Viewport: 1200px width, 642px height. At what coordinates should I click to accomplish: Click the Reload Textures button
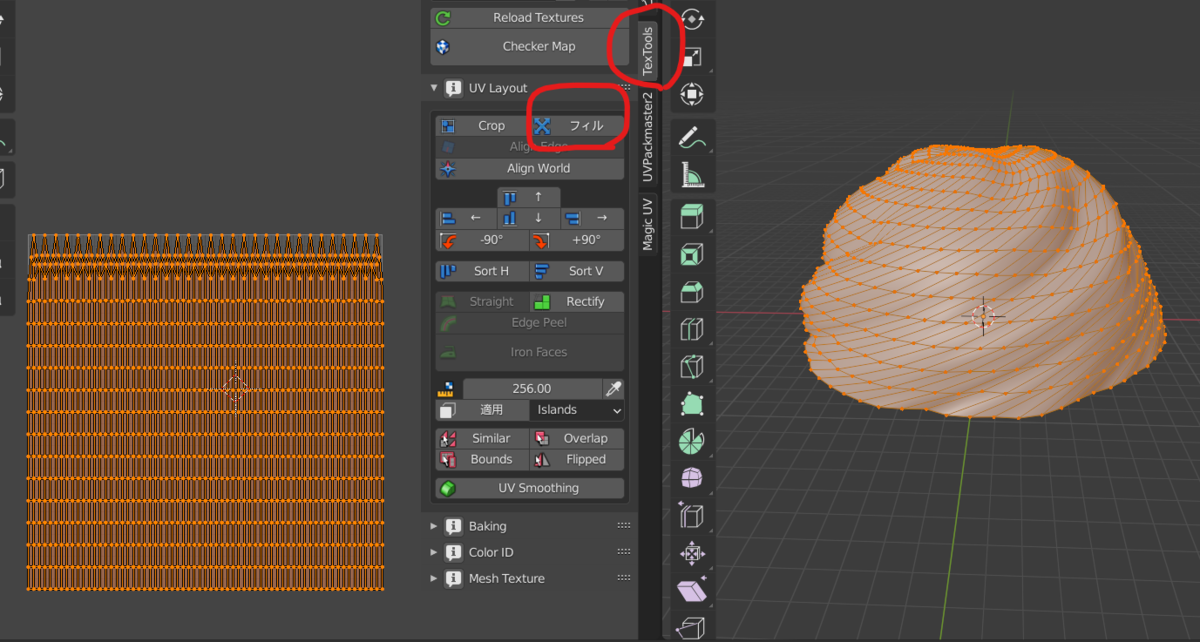(529, 18)
